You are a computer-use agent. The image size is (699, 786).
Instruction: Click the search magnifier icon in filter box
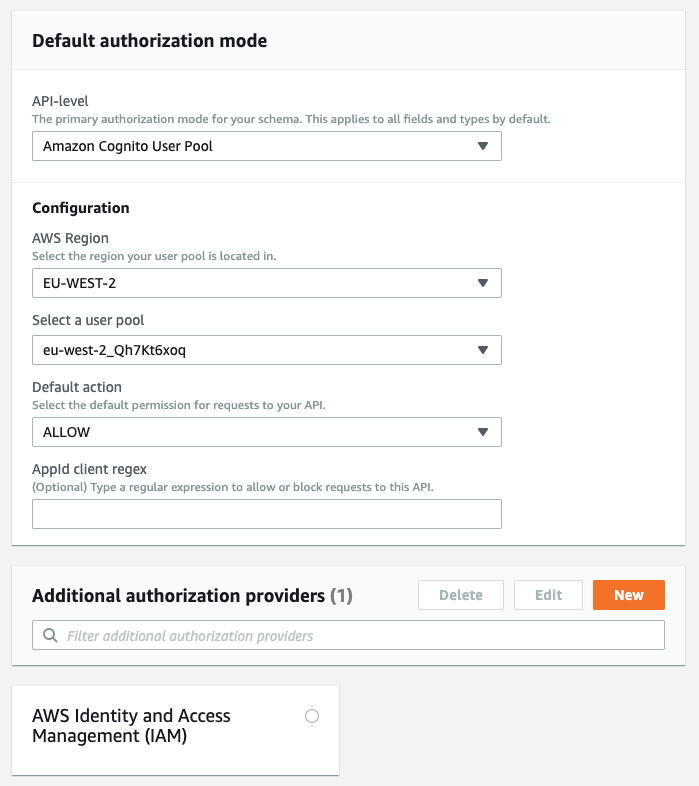(50, 635)
